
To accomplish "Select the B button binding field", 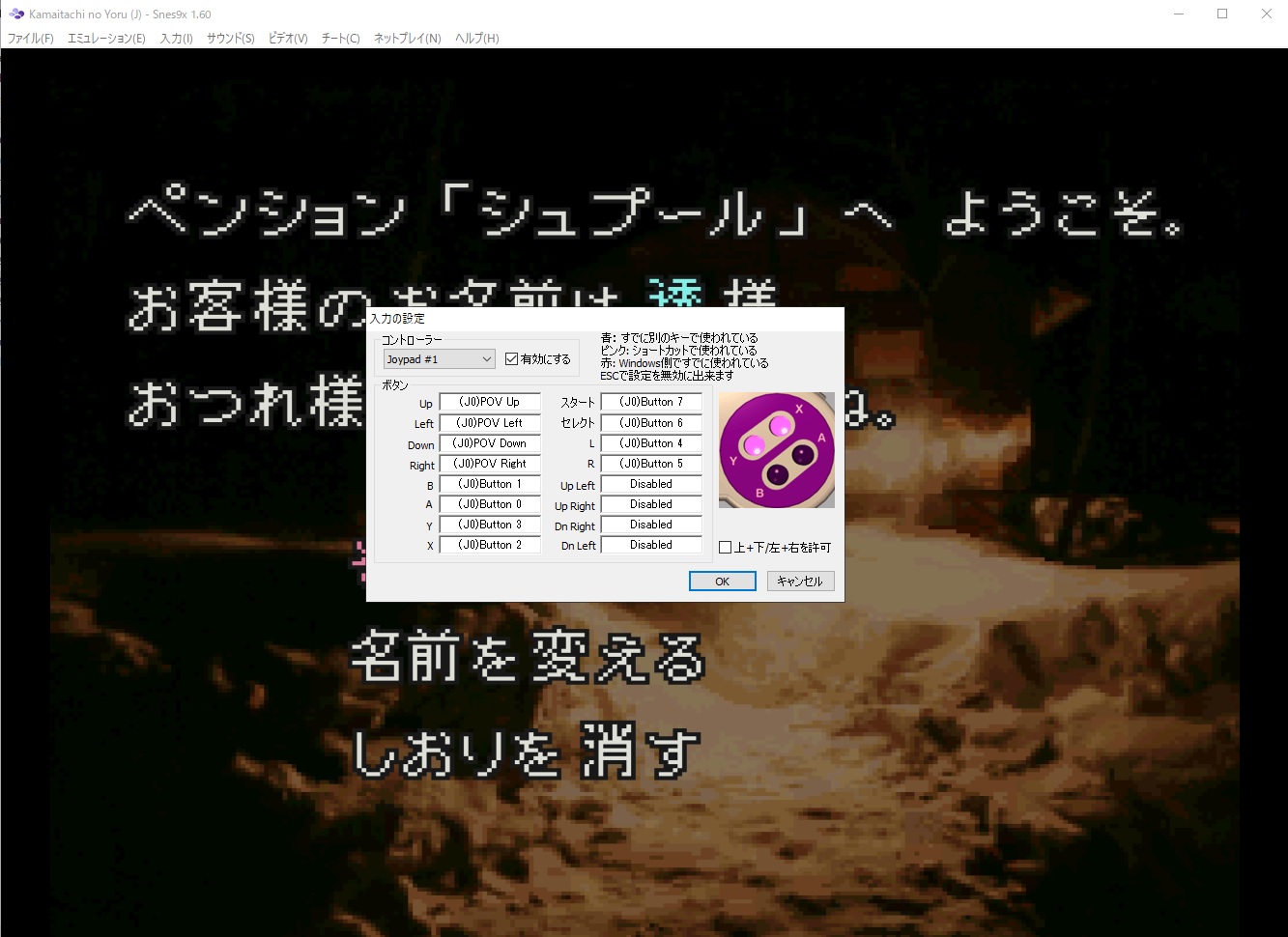I will [490, 484].
